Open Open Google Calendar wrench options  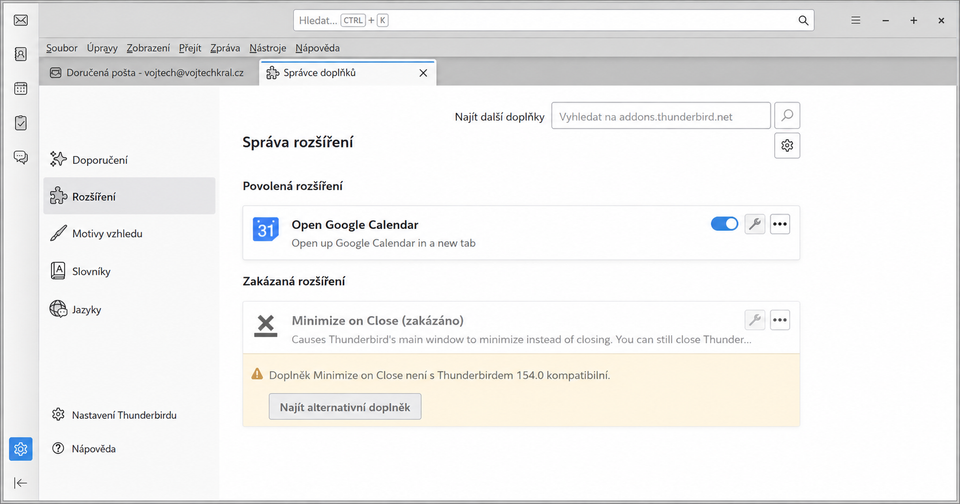tap(755, 224)
